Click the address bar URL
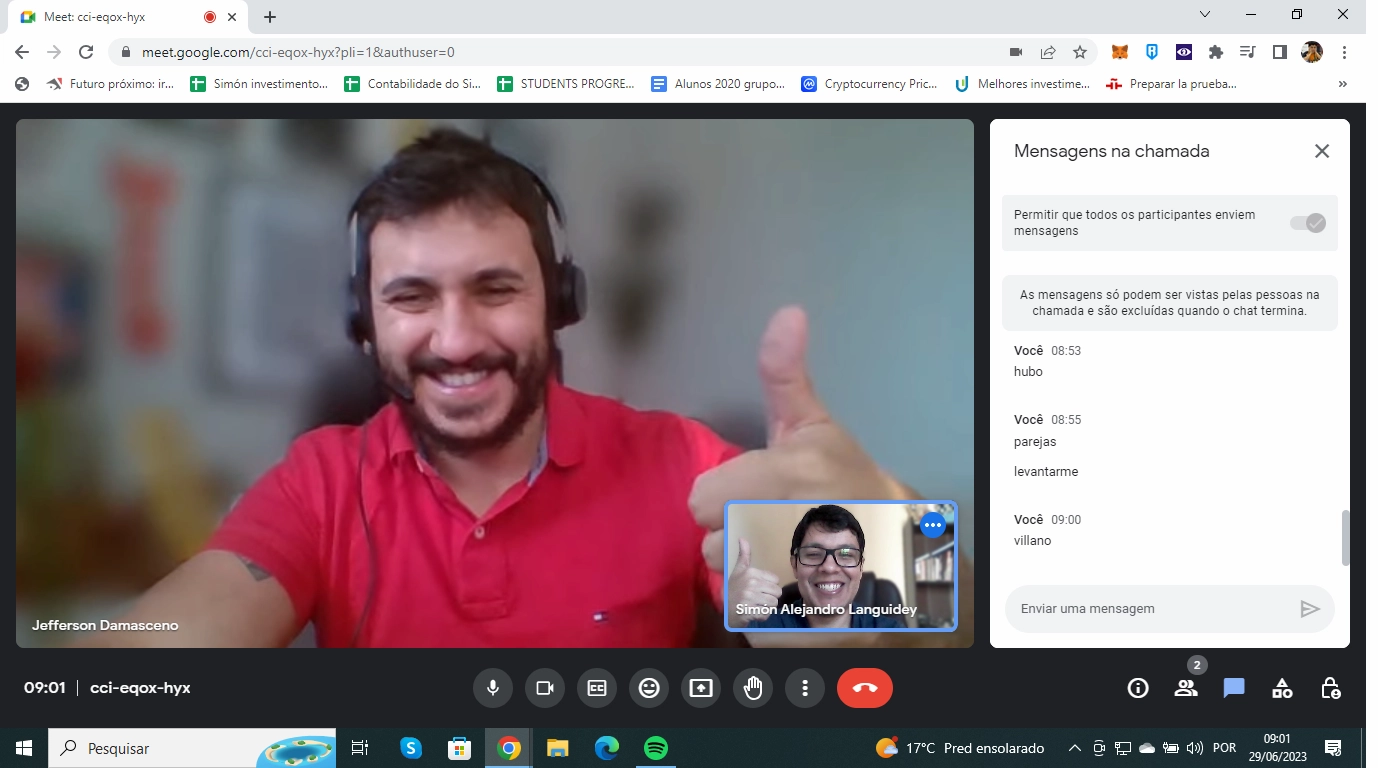The width and height of the screenshot is (1378, 768). [298, 52]
